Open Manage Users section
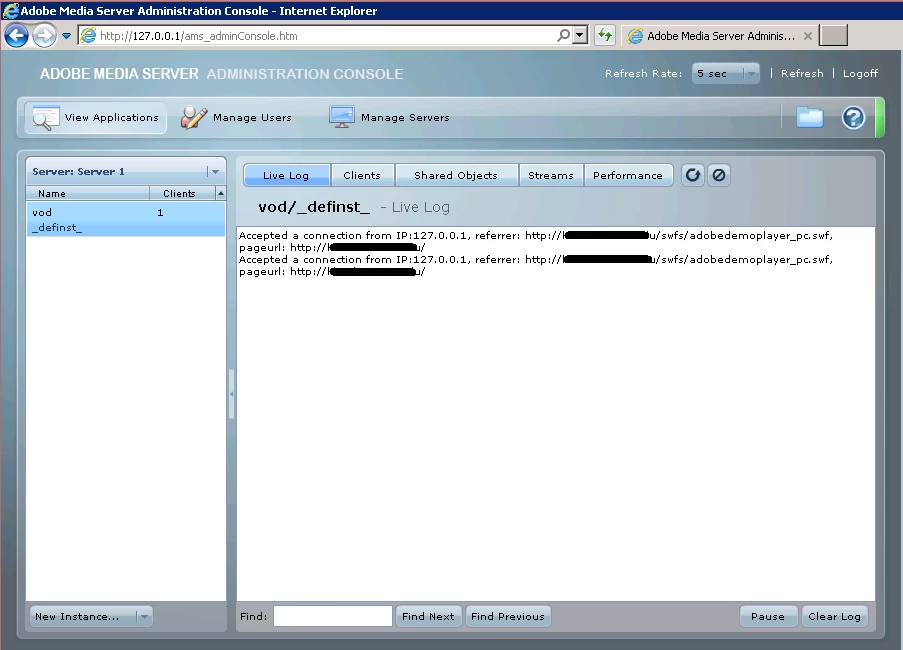The width and height of the screenshot is (903, 650). pos(237,117)
